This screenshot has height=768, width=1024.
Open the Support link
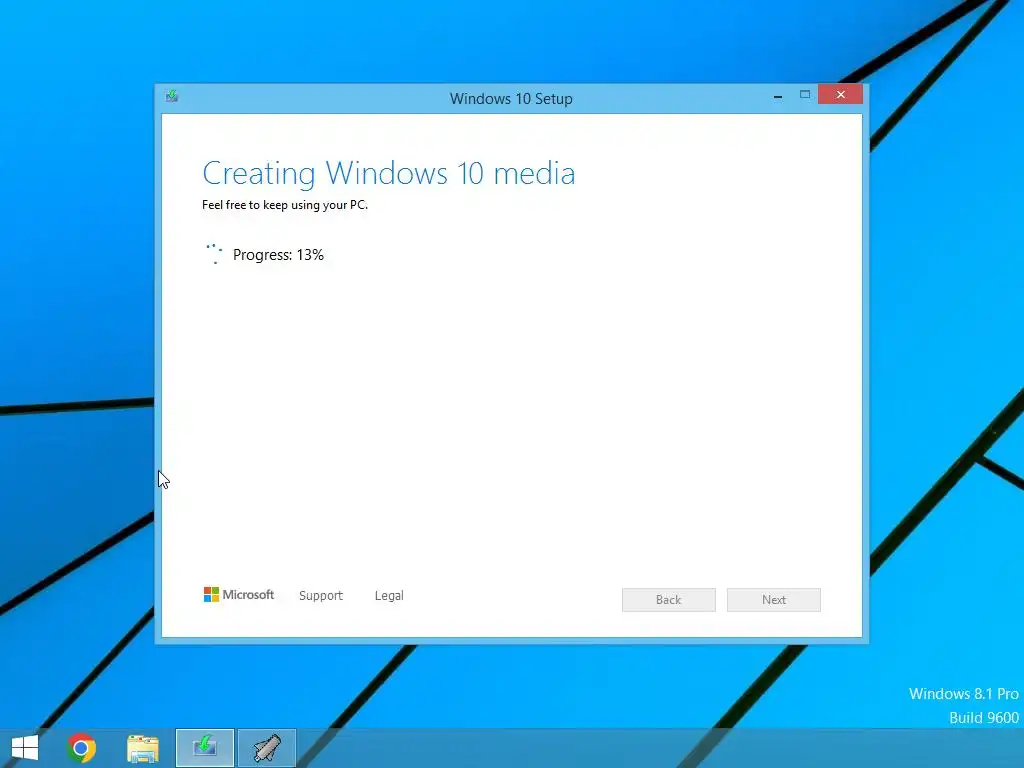tap(321, 596)
